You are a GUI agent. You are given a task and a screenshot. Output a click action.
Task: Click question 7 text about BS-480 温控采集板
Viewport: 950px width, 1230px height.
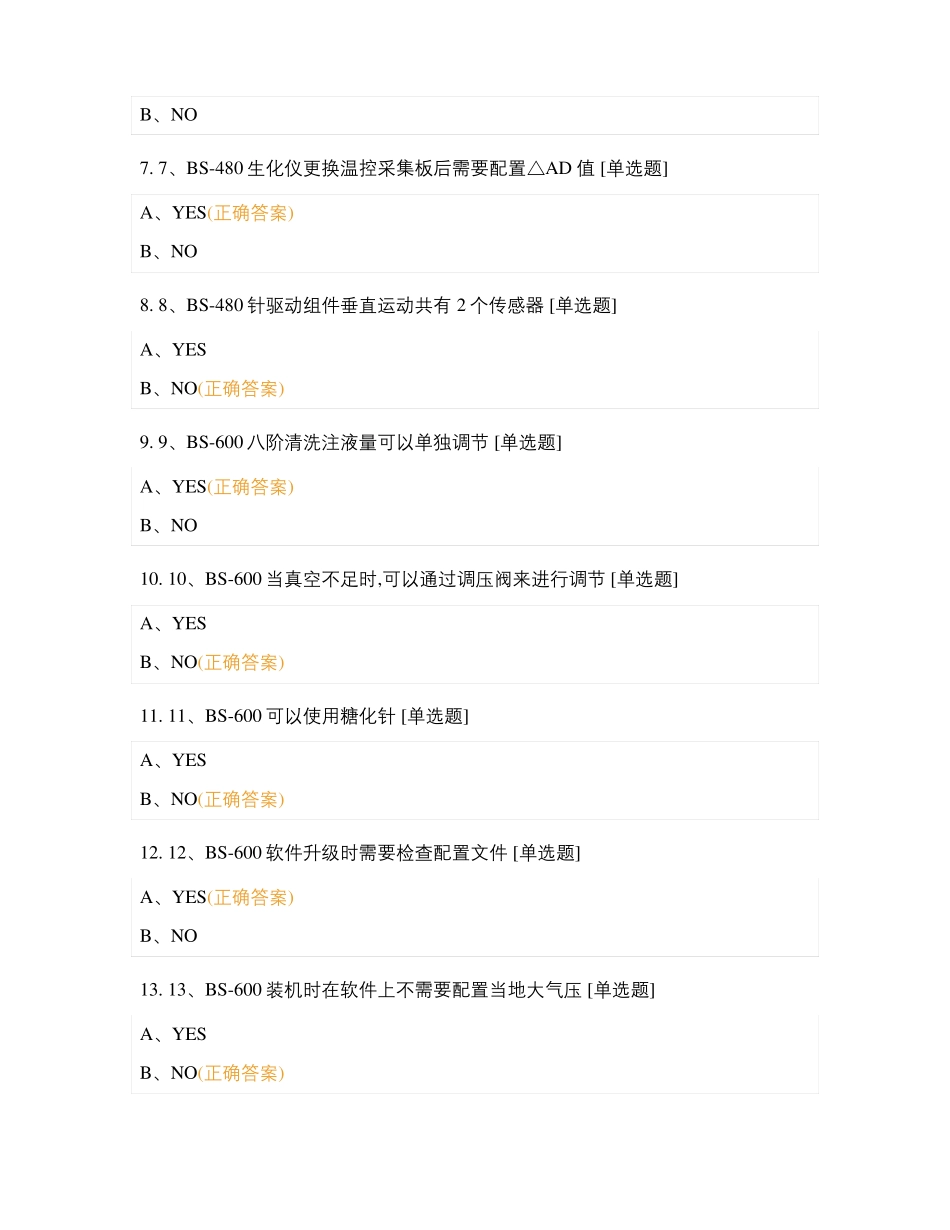tap(403, 168)
